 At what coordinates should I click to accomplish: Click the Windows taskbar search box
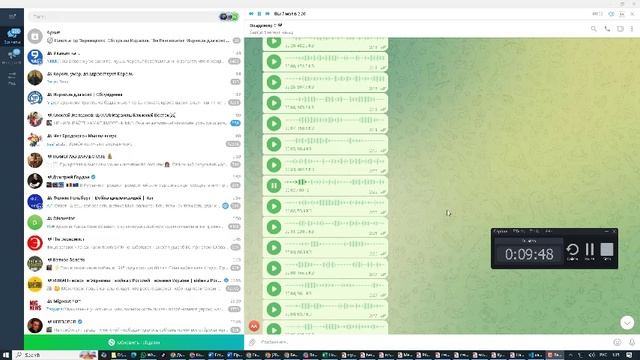55,355
